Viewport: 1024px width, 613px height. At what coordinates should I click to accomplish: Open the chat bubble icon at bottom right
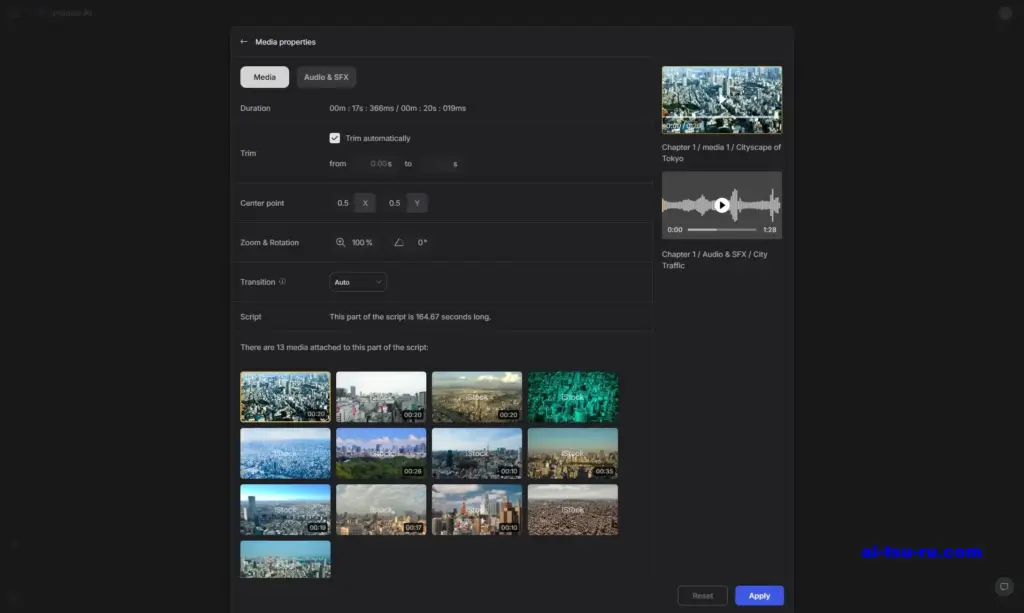(1004, 586)
